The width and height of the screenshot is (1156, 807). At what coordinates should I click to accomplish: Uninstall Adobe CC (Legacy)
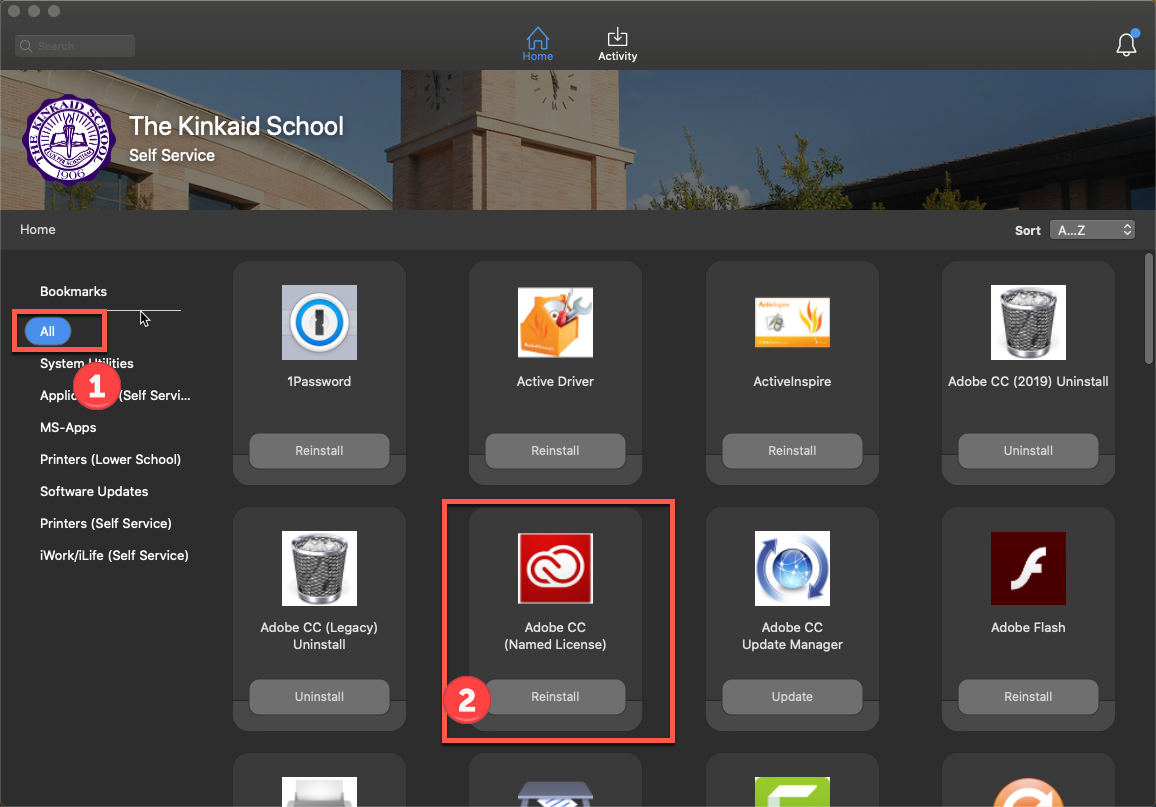point(319,696)
